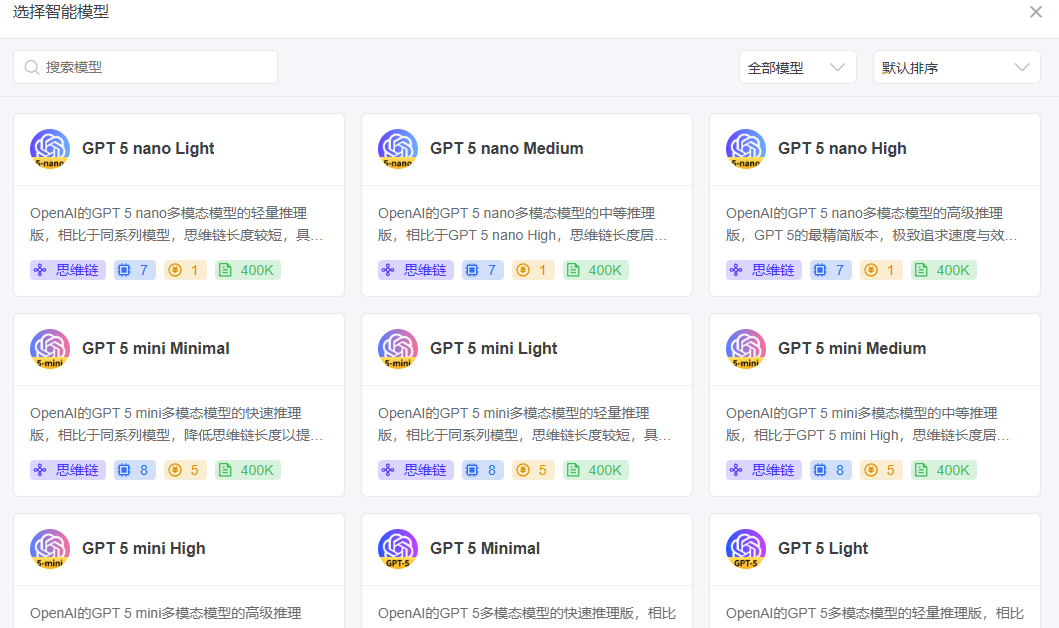
Task: Click the GPT 5 nano Light description text
Action: point(177,224)
